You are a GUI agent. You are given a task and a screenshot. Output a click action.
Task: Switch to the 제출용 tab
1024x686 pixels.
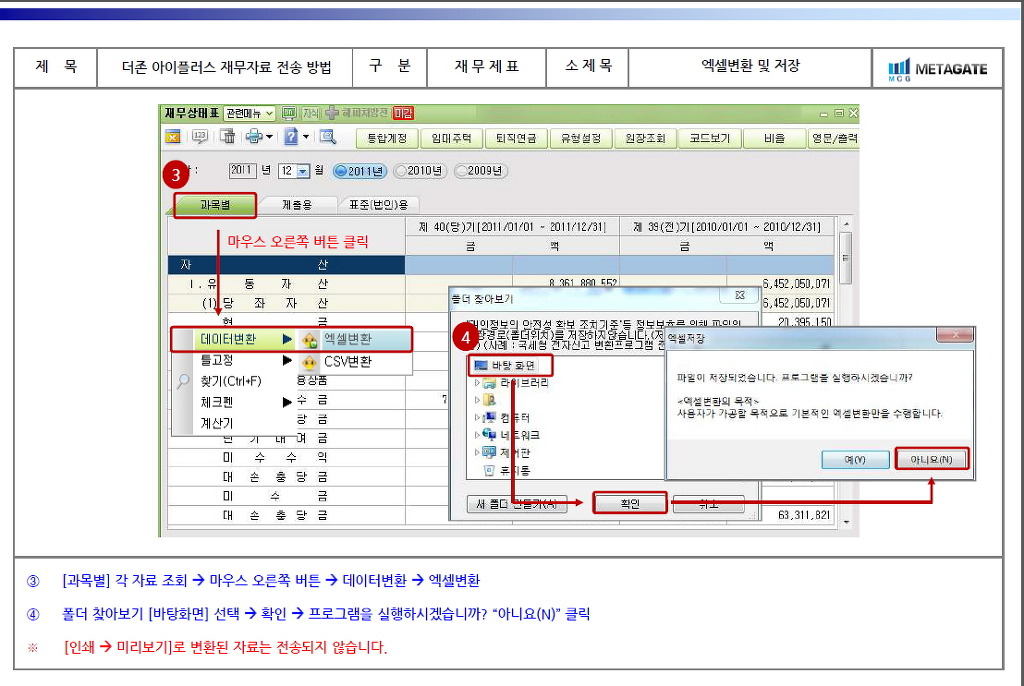tap(297, 205)
